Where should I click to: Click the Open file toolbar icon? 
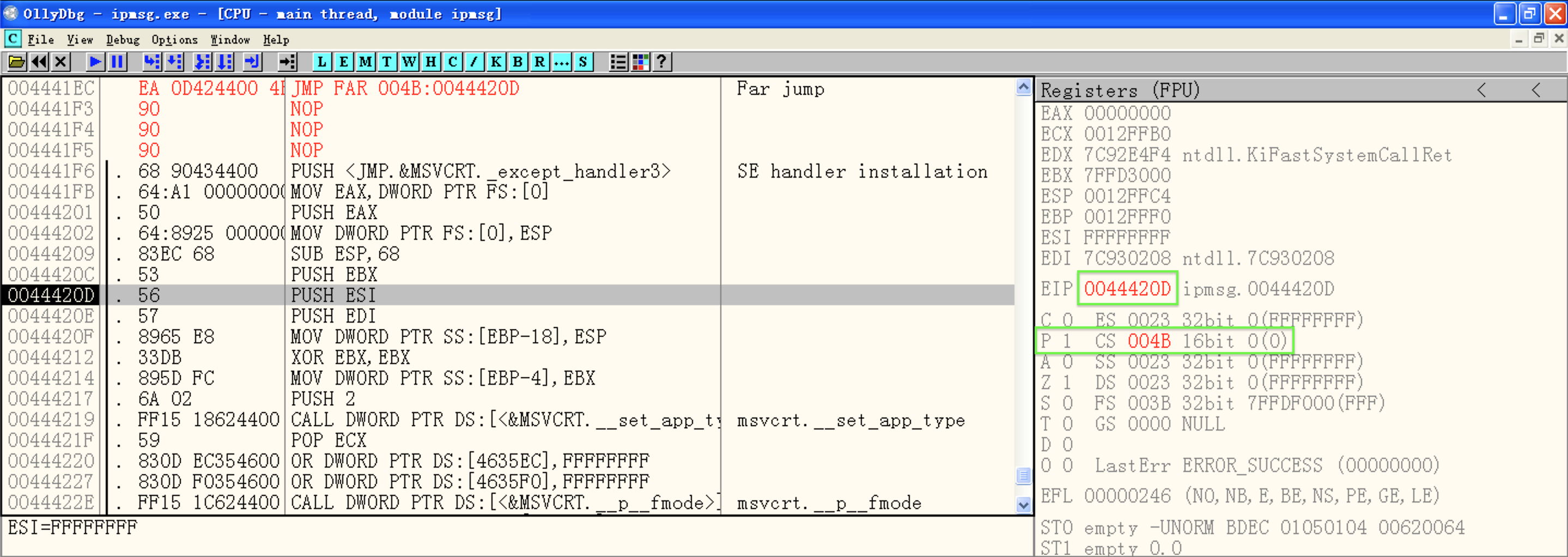[x=16, y=62]
